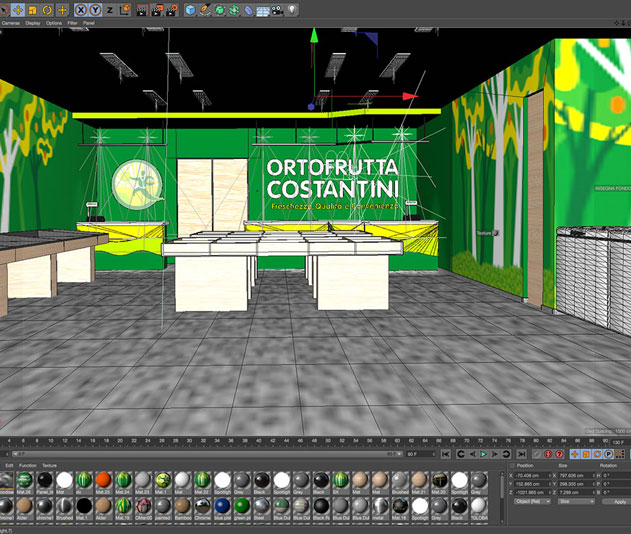Open the Options viewport menu
The width and height of the screenshot is (631, 534).
point(54,23)
